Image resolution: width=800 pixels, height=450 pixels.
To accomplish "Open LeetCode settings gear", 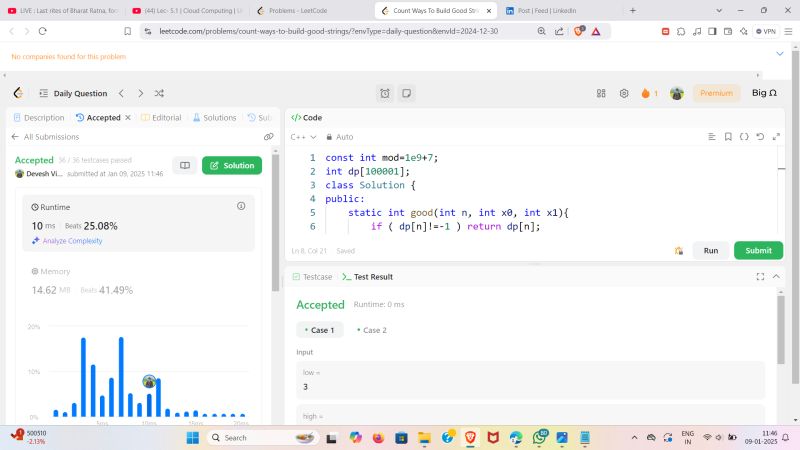I will coord(623,93).
